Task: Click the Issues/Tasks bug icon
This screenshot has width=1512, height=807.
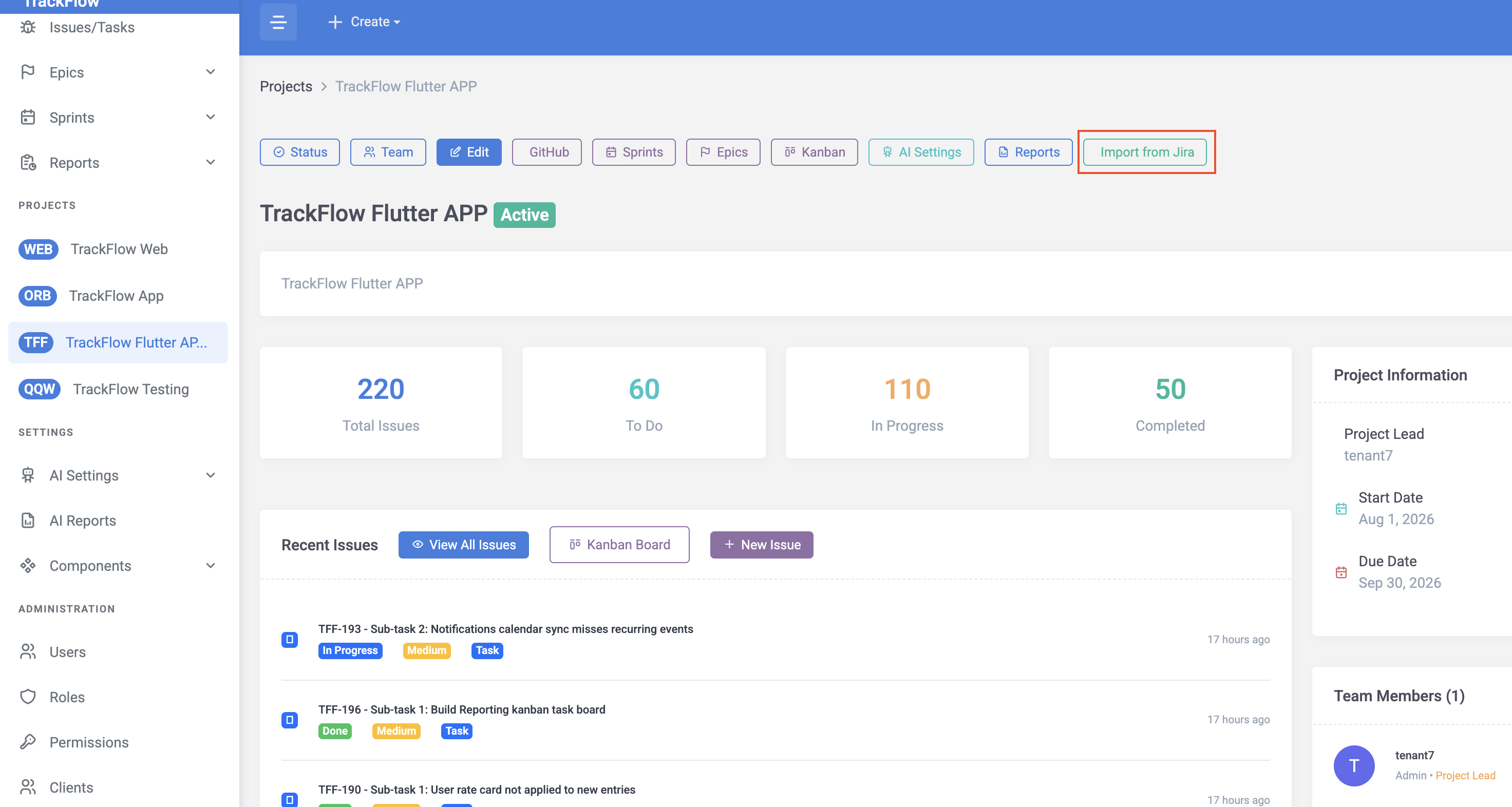Action: [x=28, y=27]
